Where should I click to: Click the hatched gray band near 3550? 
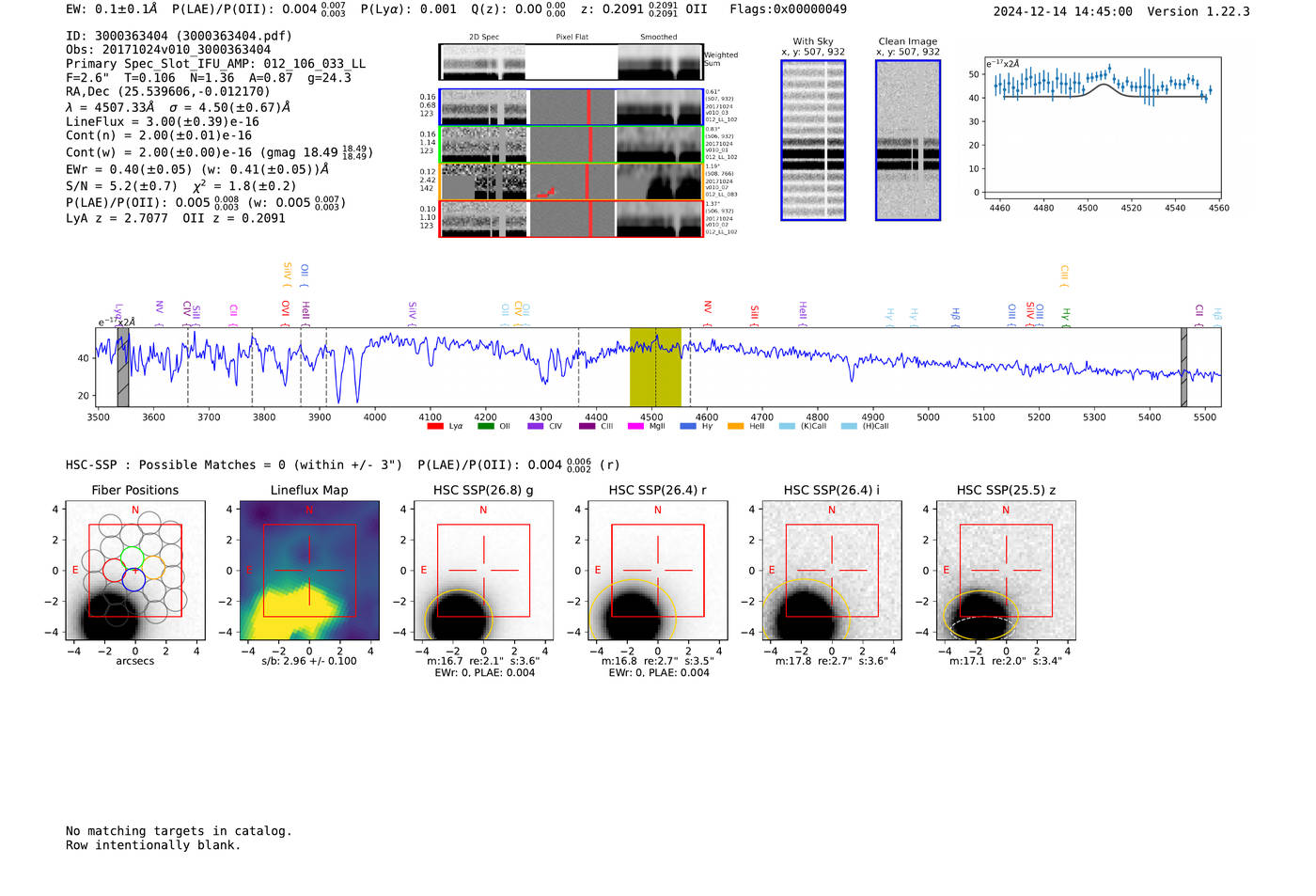pyautogui.click(x=123, y=367)
